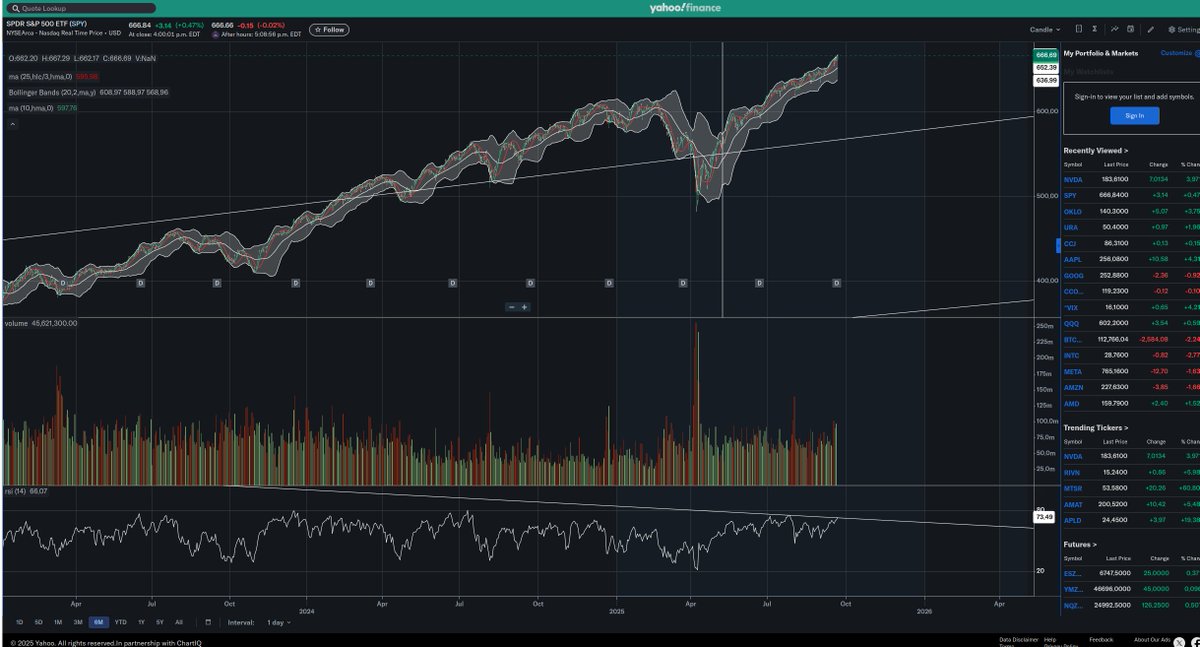Select the YTD range tab
Viewport: 1200px width, 647px height.
click(121, 622)
